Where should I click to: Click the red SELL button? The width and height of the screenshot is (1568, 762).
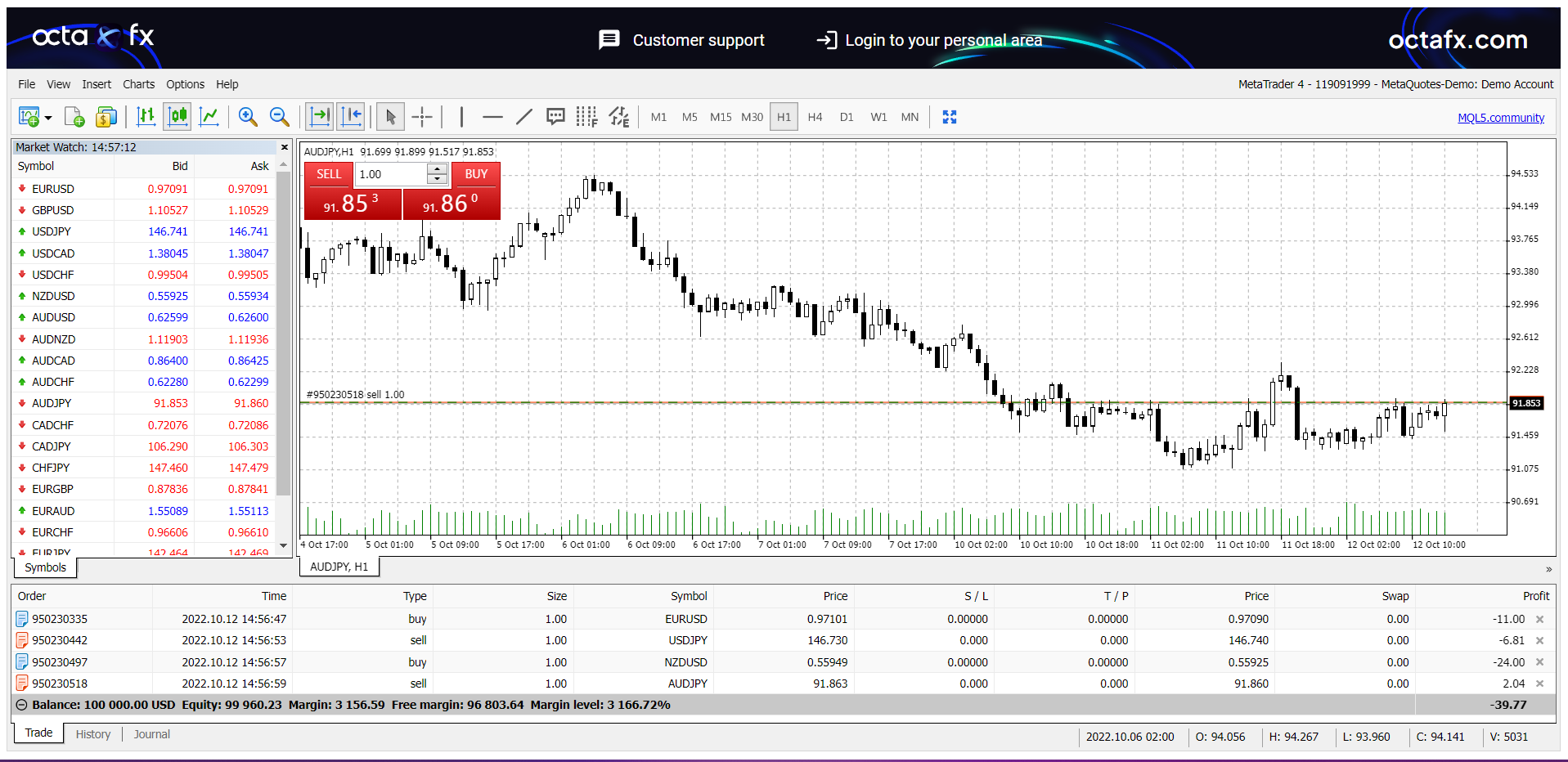329,174
